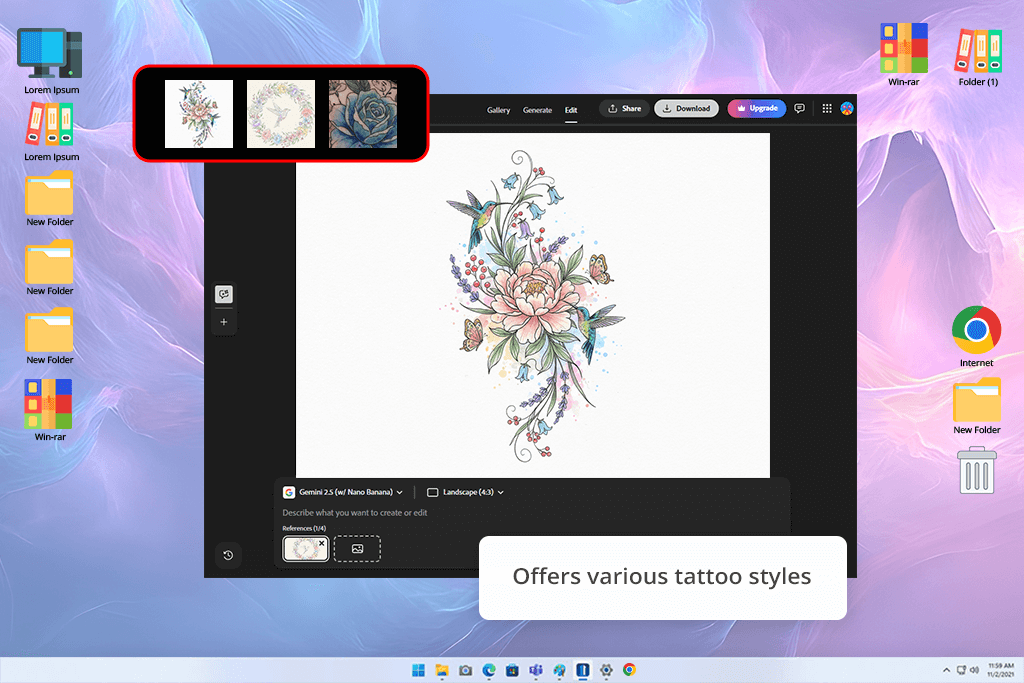Expand the Gemini 2.5 model dropdown
This screenshot has width=1024, height=683.
point(344,492)
